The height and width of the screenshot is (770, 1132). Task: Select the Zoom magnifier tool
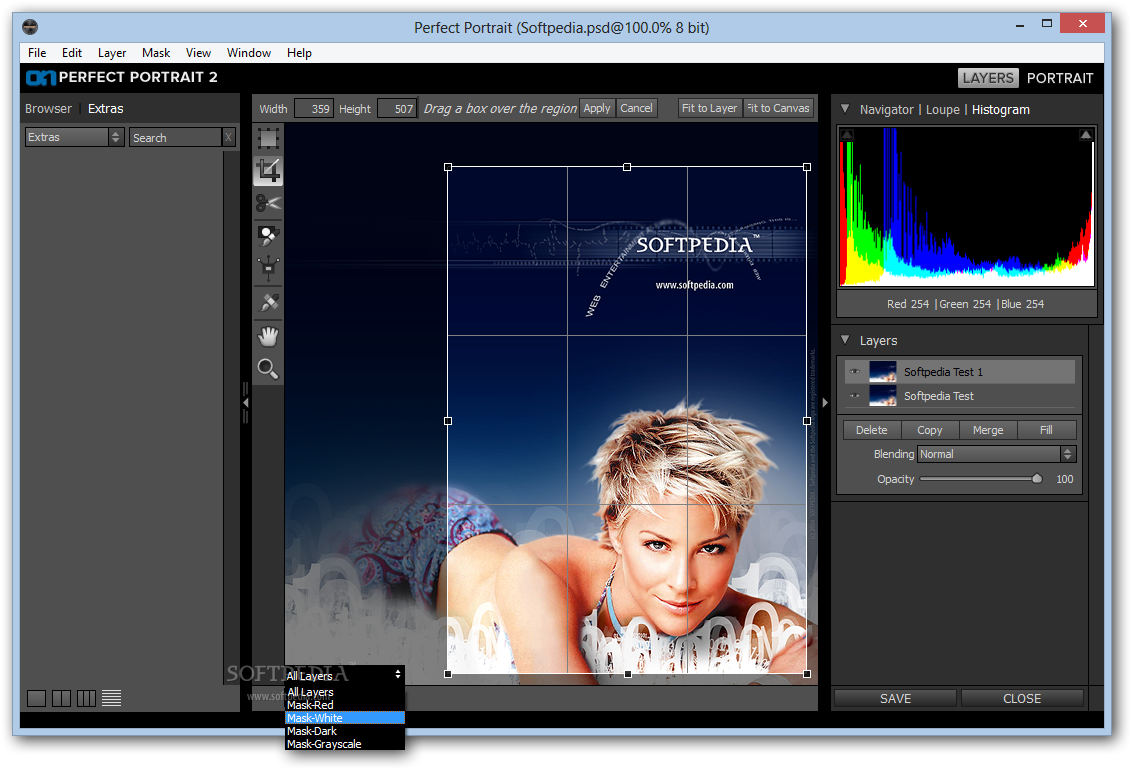tap(268, 369)
